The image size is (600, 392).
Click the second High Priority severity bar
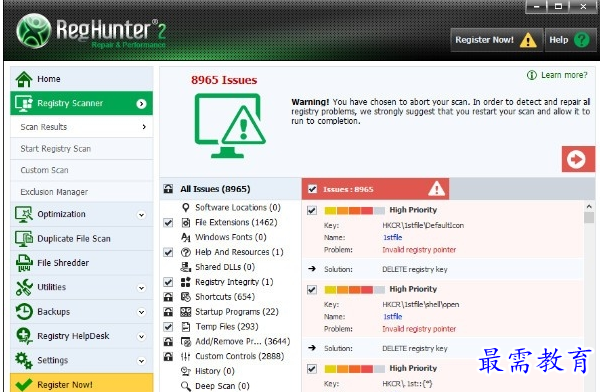354,290
